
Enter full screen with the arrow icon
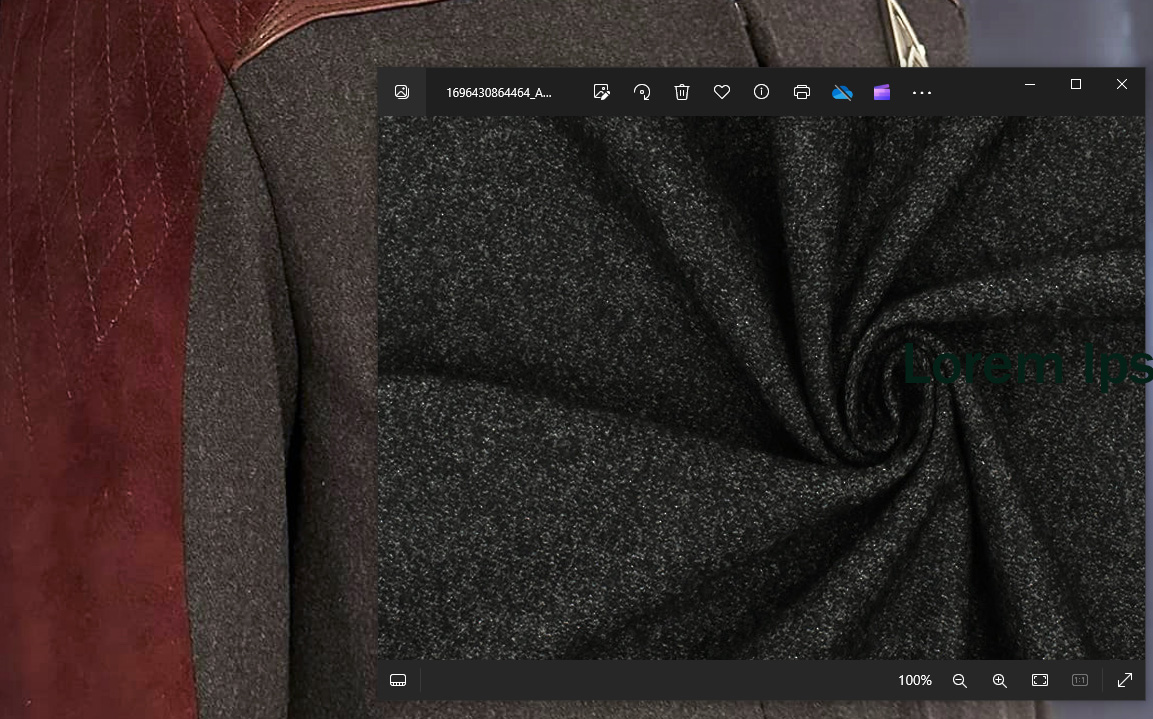(x=1125, y=680)
